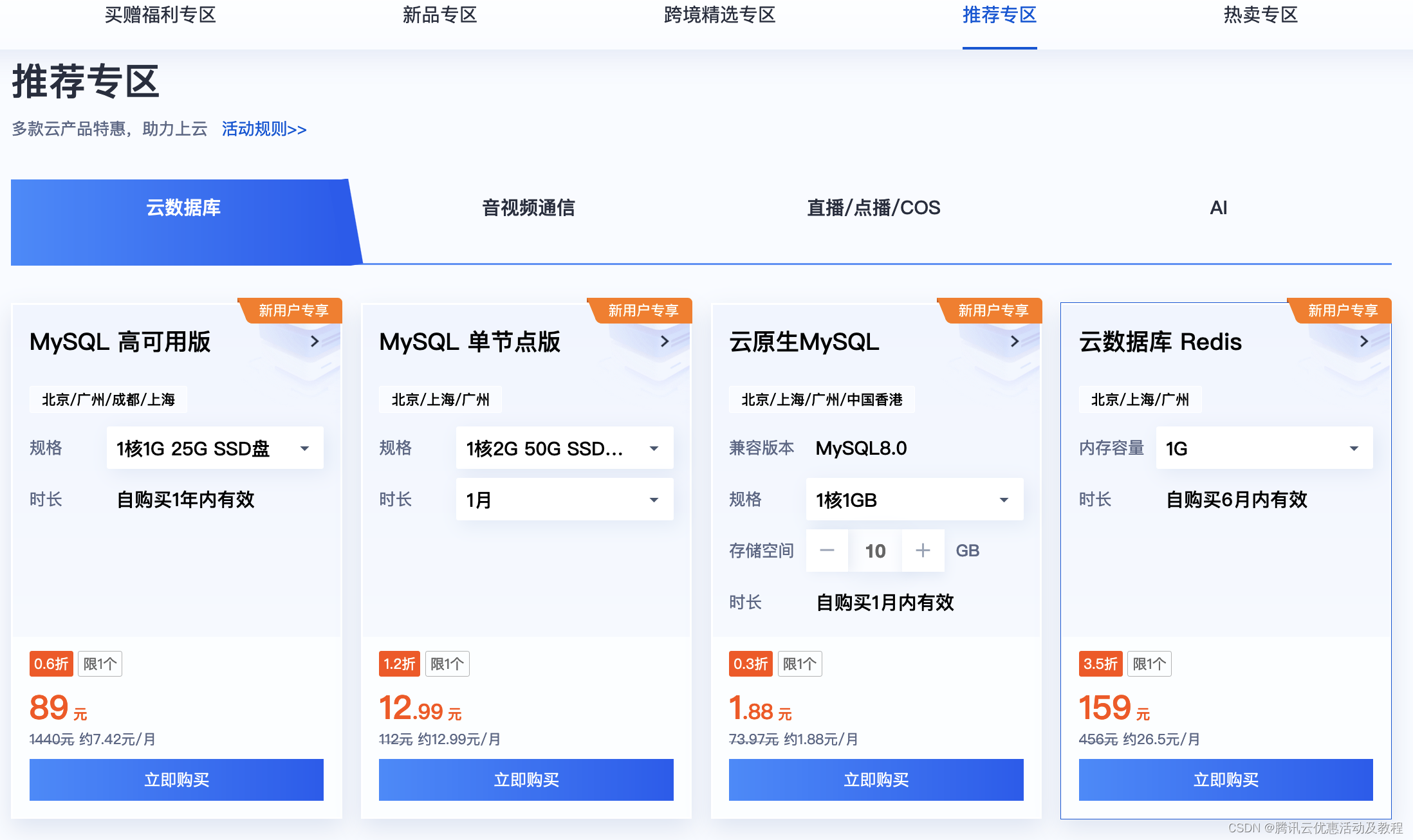Open the Redis 1G memory dropdown
The image size is (1413, 840).
[x=1264, y=448]
